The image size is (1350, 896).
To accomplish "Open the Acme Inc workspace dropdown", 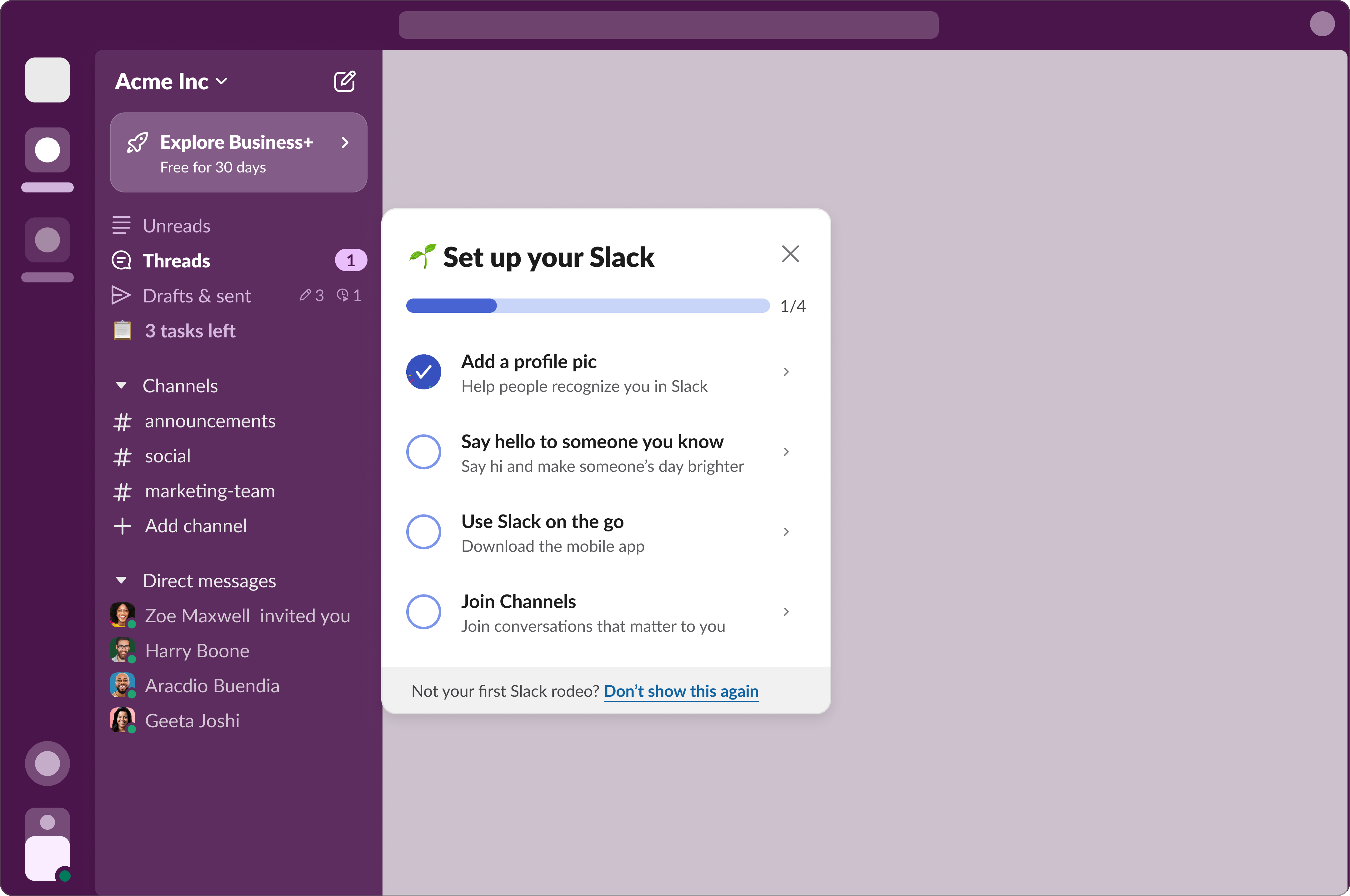I will [172, 82].
